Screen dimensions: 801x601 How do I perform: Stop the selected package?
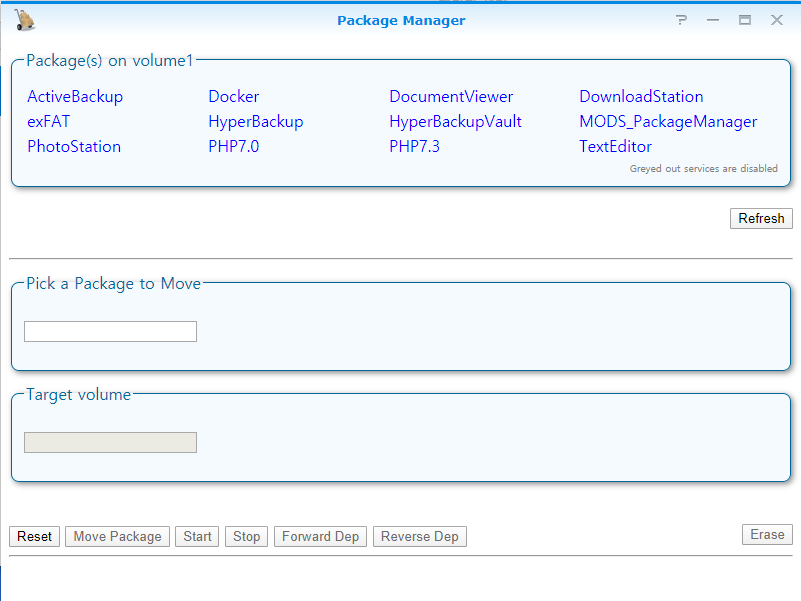(247, 537)
